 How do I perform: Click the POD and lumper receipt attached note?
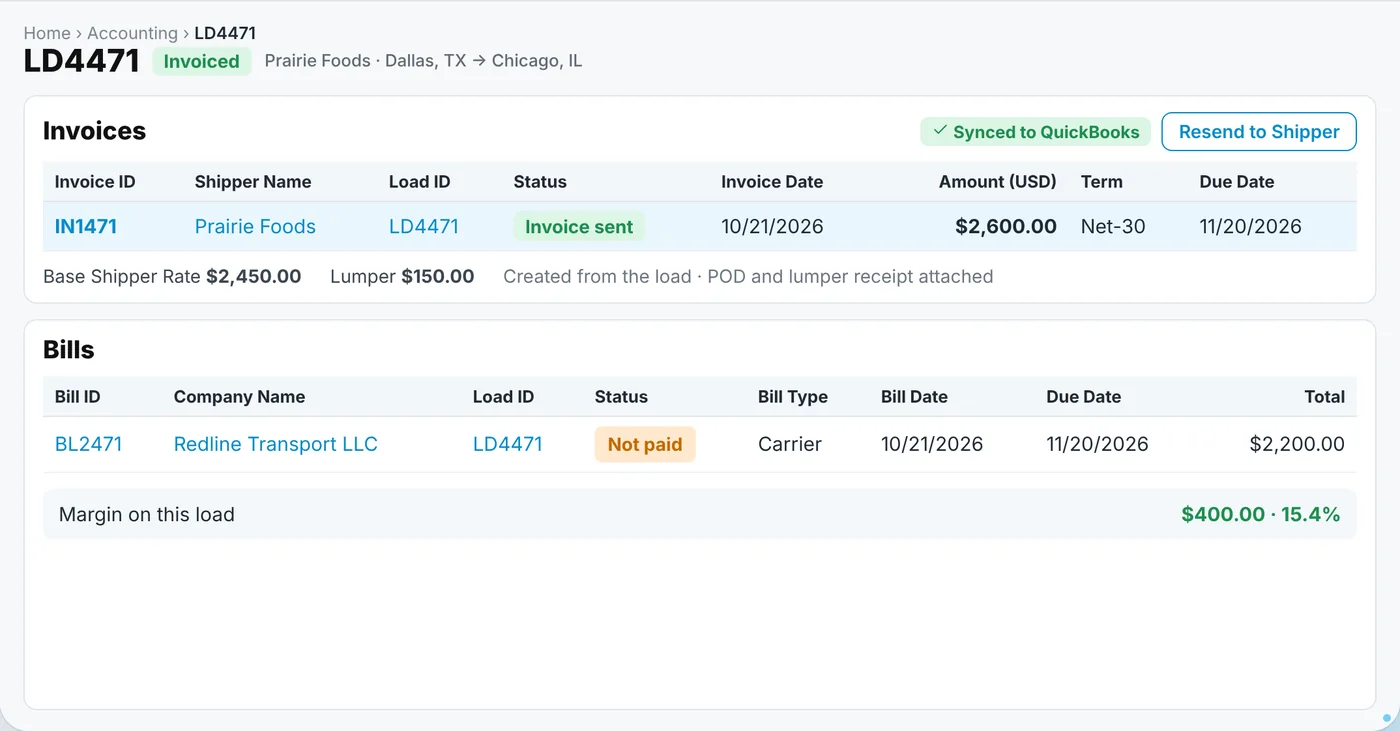point(850,276)
